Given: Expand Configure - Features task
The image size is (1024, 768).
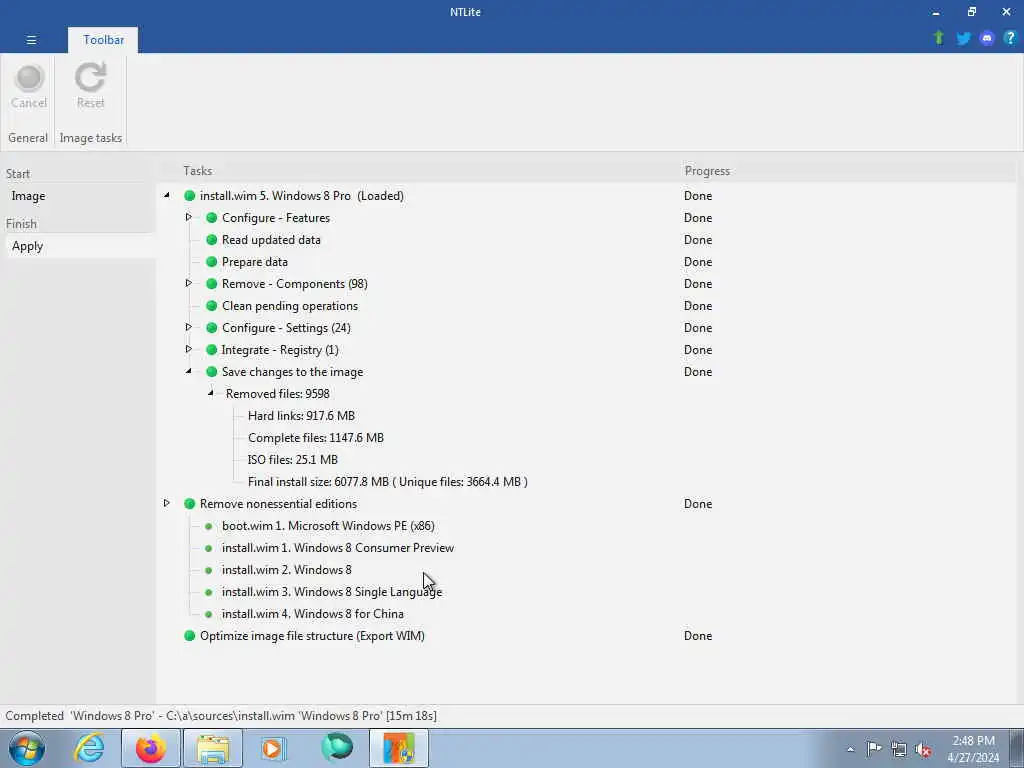Looking at the screenshot, I should tap(188, 217).
